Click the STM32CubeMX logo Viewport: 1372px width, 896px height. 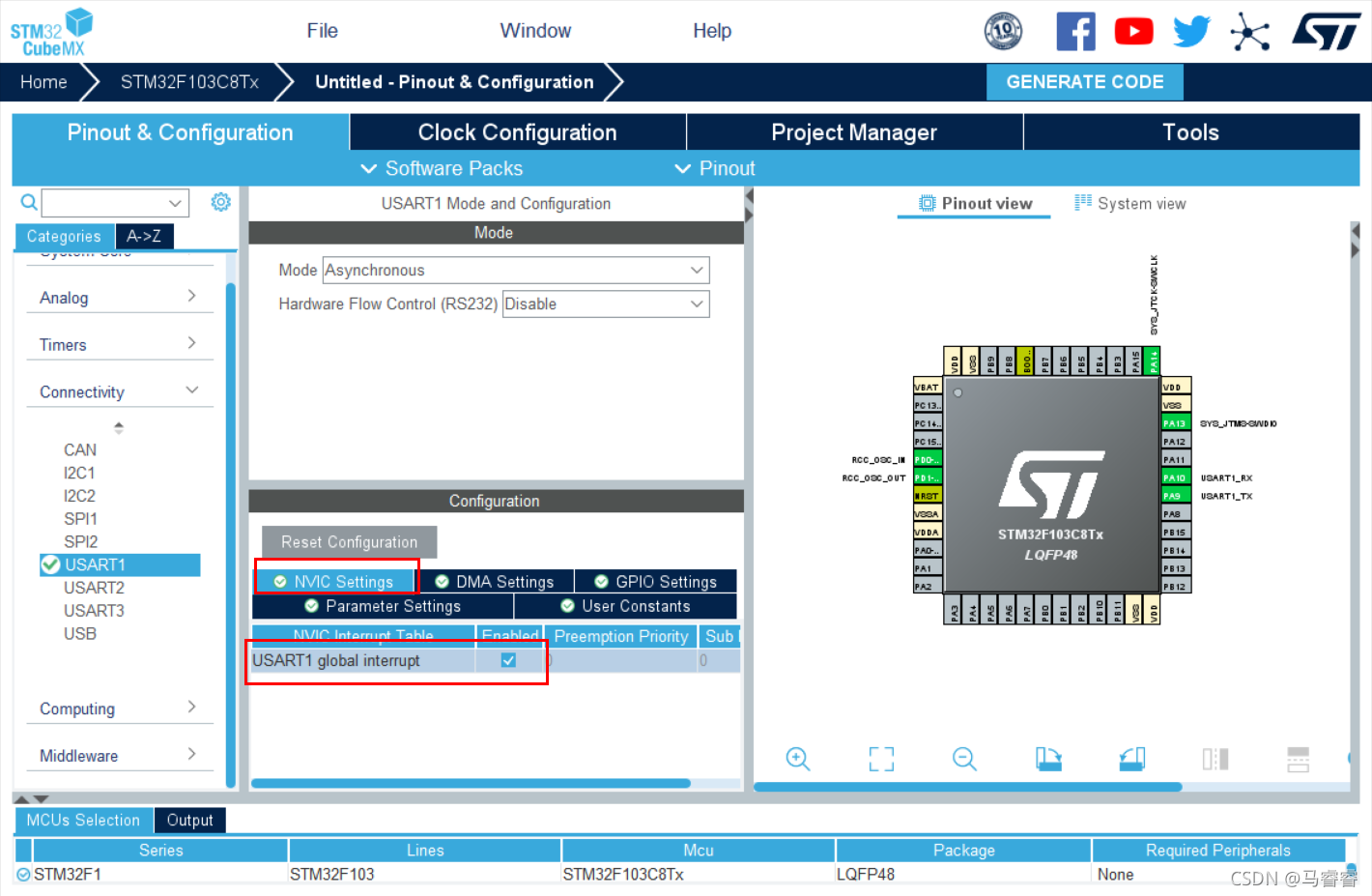pyautogui.click(x=52, y=32)
